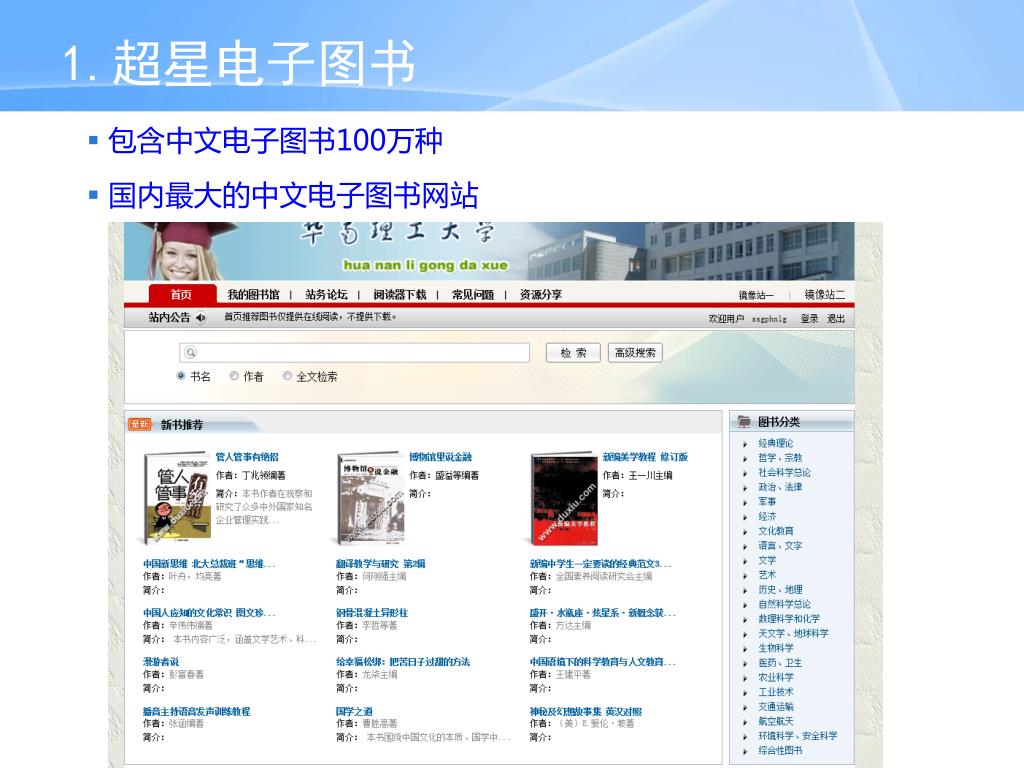Click the 检索 search button
This screenshot has height=768, width=1024.
[x=573, y=353]
